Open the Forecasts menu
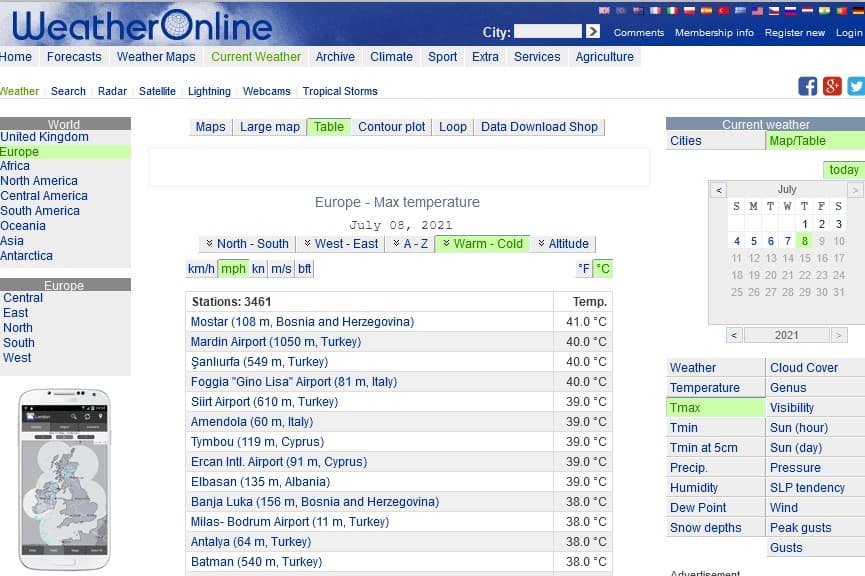The image size is (865, 576). [74, 57]
